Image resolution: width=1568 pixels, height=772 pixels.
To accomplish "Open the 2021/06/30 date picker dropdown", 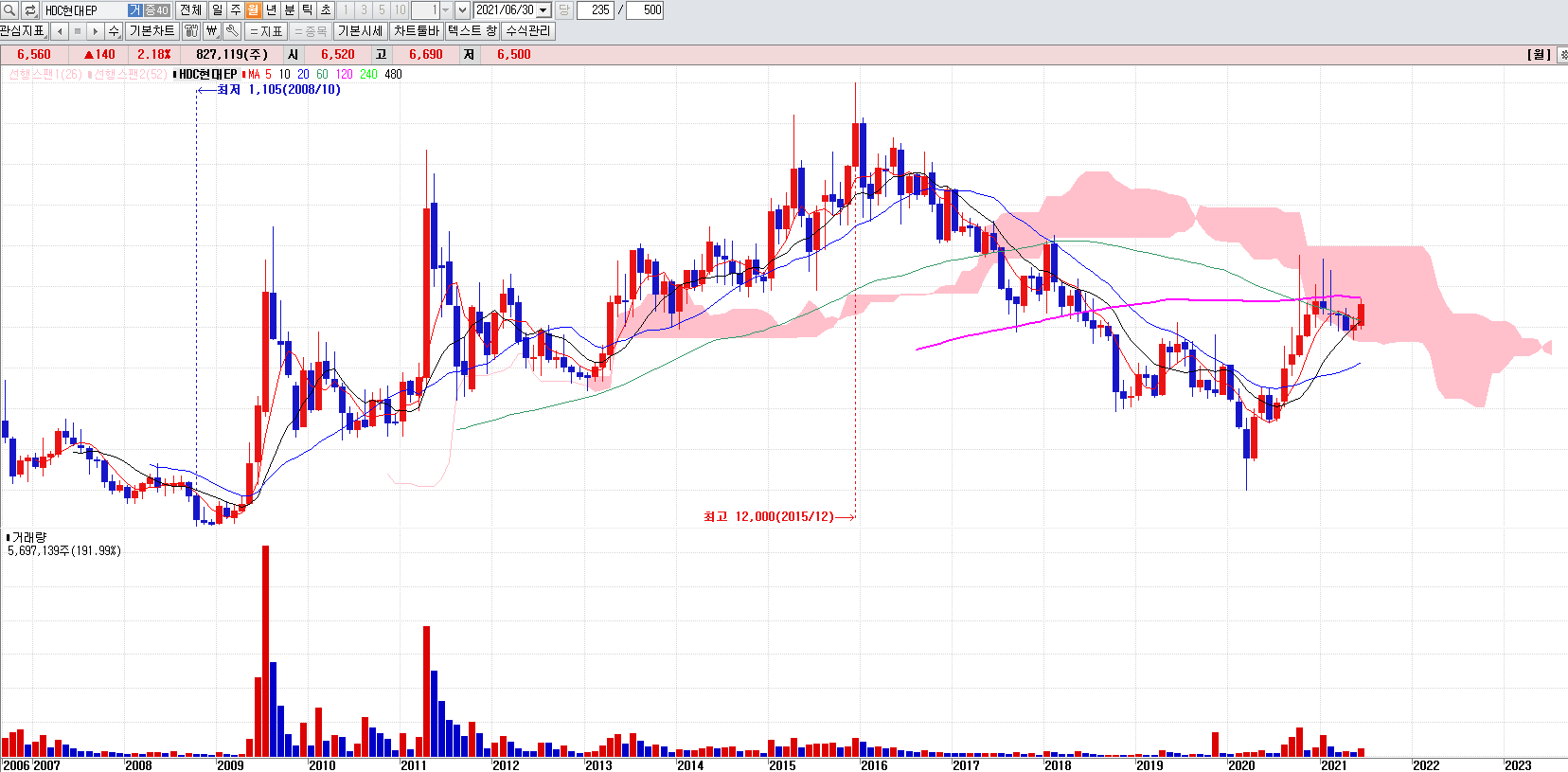I will pyautogui.click(x=543, y=10).
